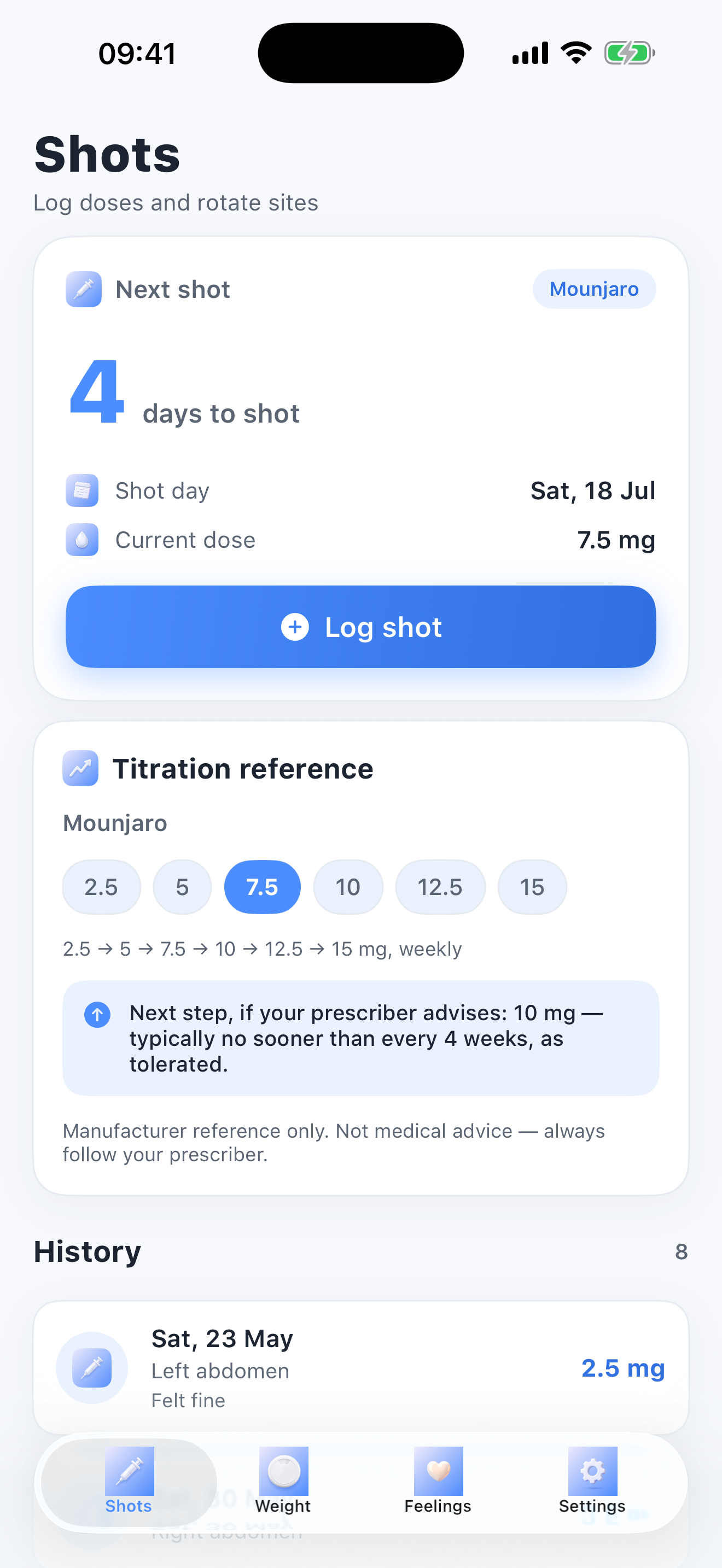This screenshot has height=1568, width=722.
Task: Select the 10 dose chip
Action: click(348, 887)
